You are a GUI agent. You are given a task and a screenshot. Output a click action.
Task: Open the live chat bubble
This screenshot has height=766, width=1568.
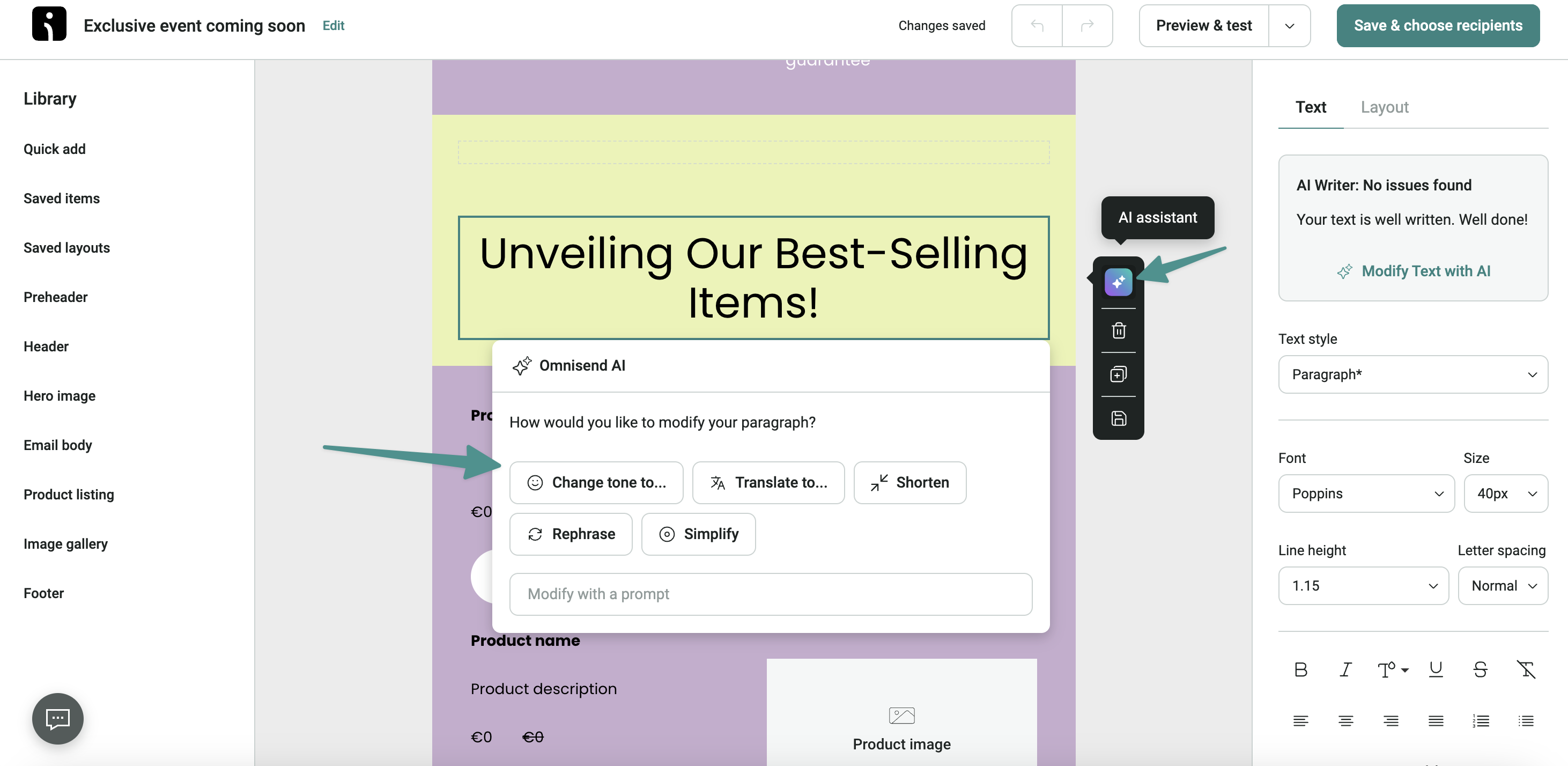click(x=58, y=718)
